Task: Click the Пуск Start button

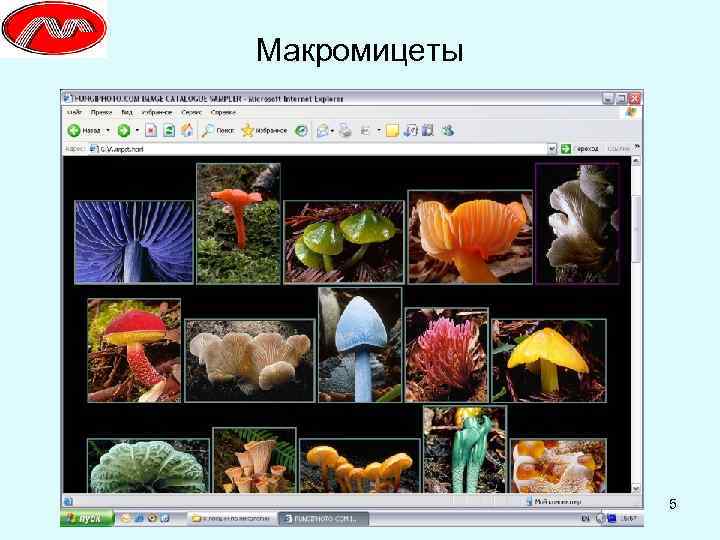Action: point(87,518)
